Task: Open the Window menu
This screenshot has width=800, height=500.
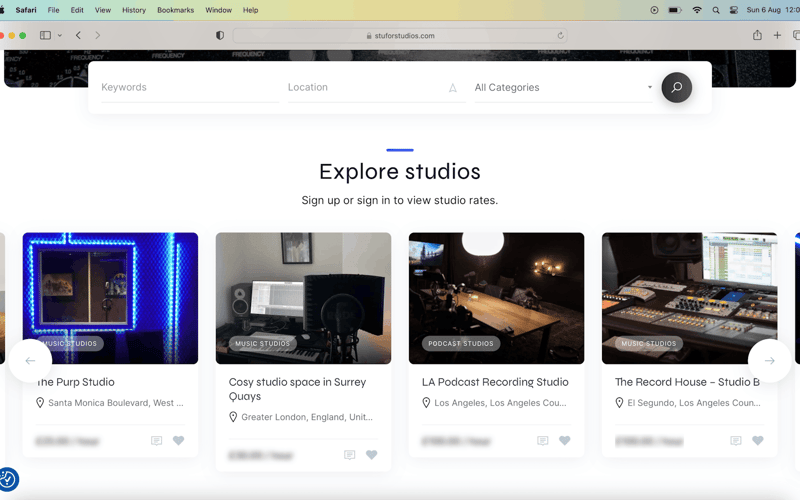Action: pyautogui.click(x=218, y=10)
